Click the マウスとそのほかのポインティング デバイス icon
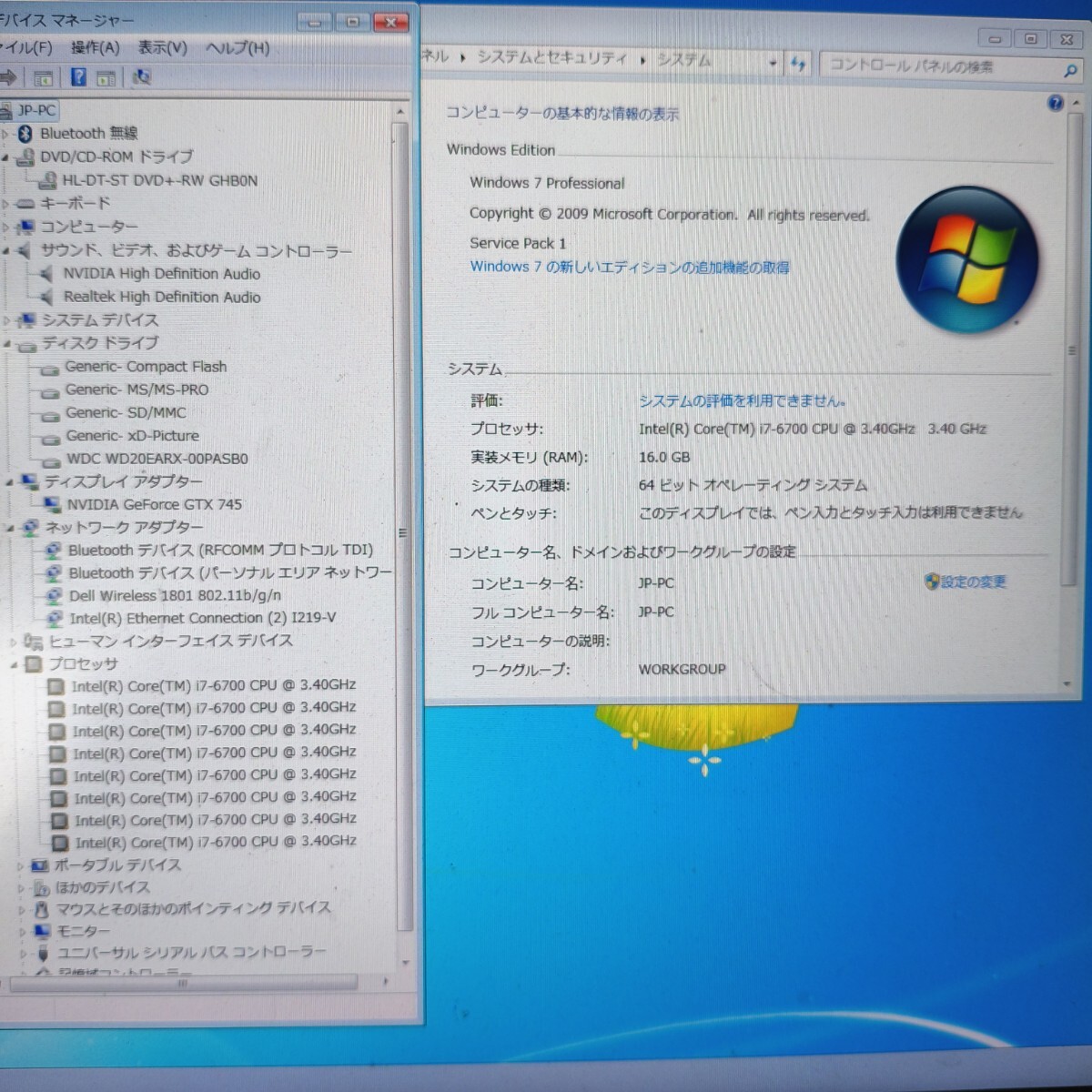Image resolution: width=1092 pixels, height=1092 pixels. click(41, 909)
